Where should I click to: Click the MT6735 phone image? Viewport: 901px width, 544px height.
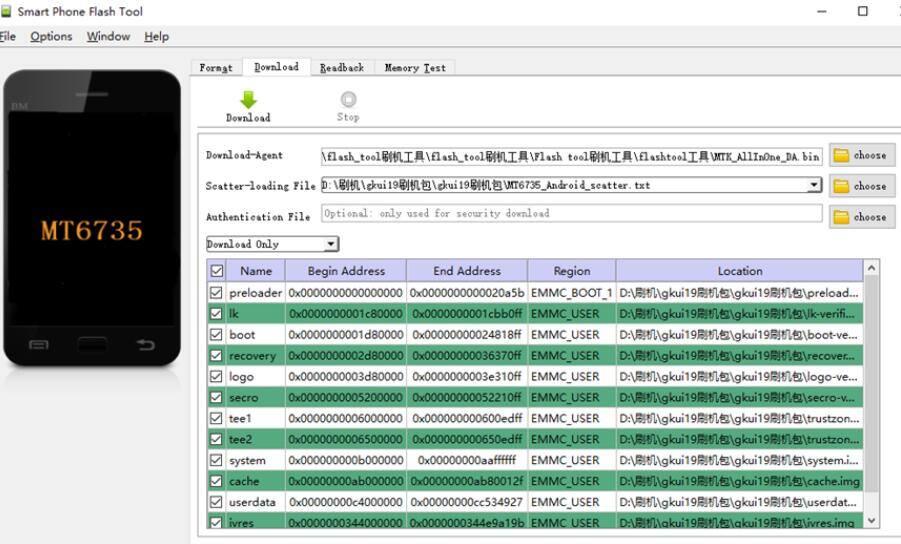coord(92,218)
